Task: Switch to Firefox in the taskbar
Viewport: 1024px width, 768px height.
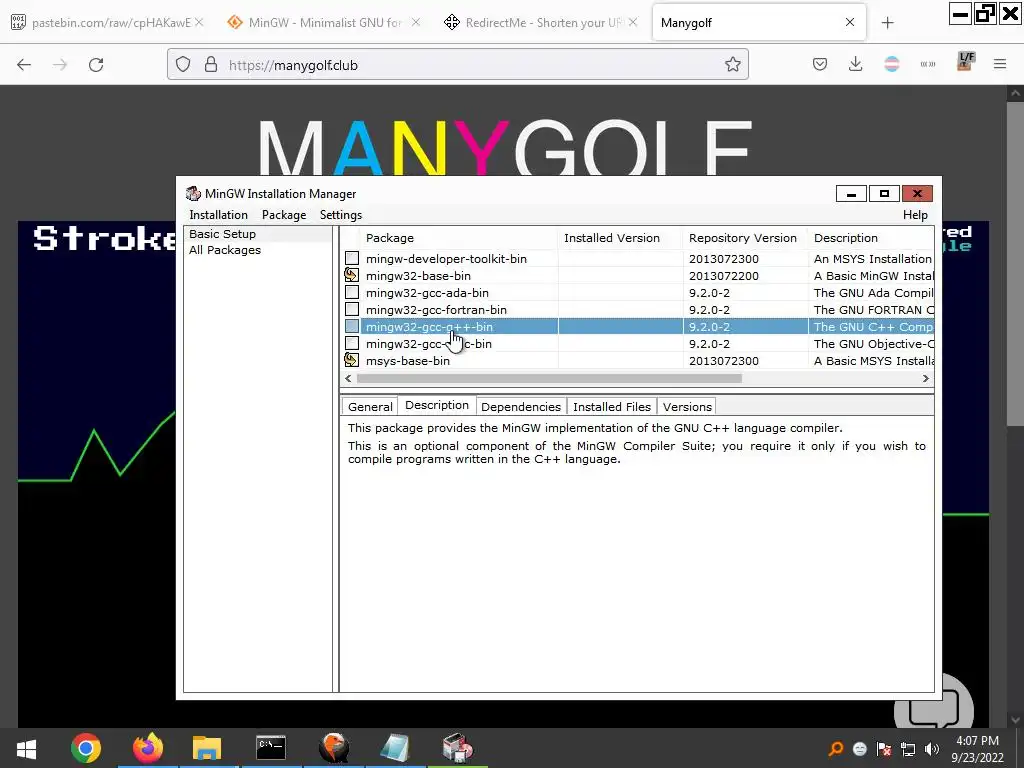Action: 148,748
